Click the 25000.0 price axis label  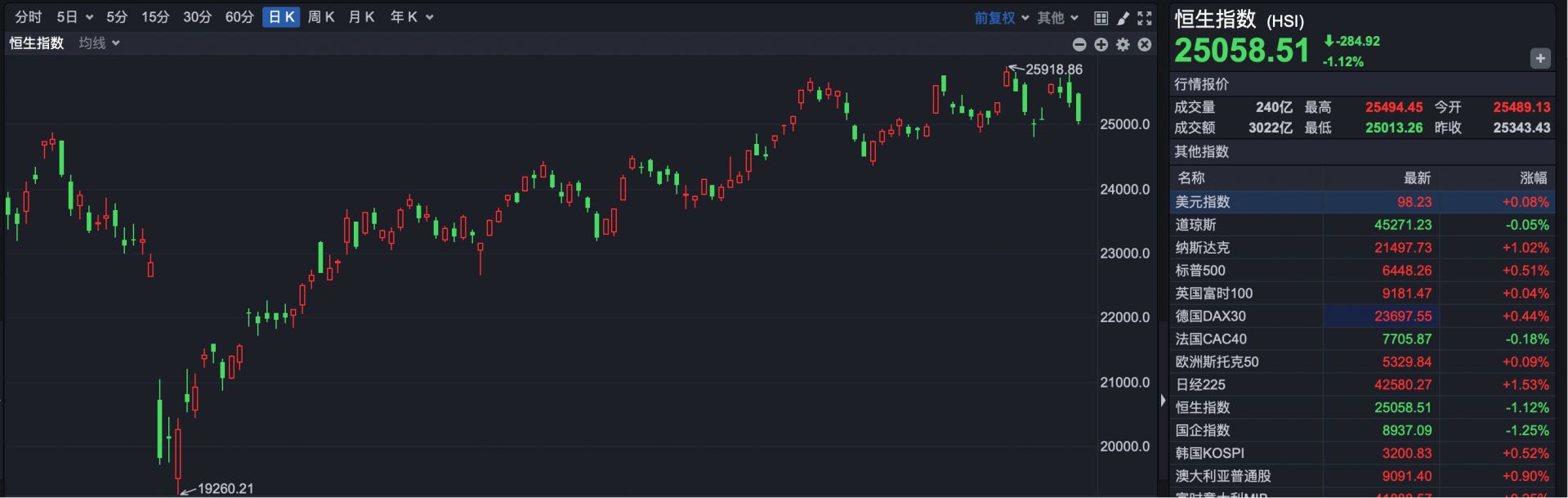point(1125,124)
